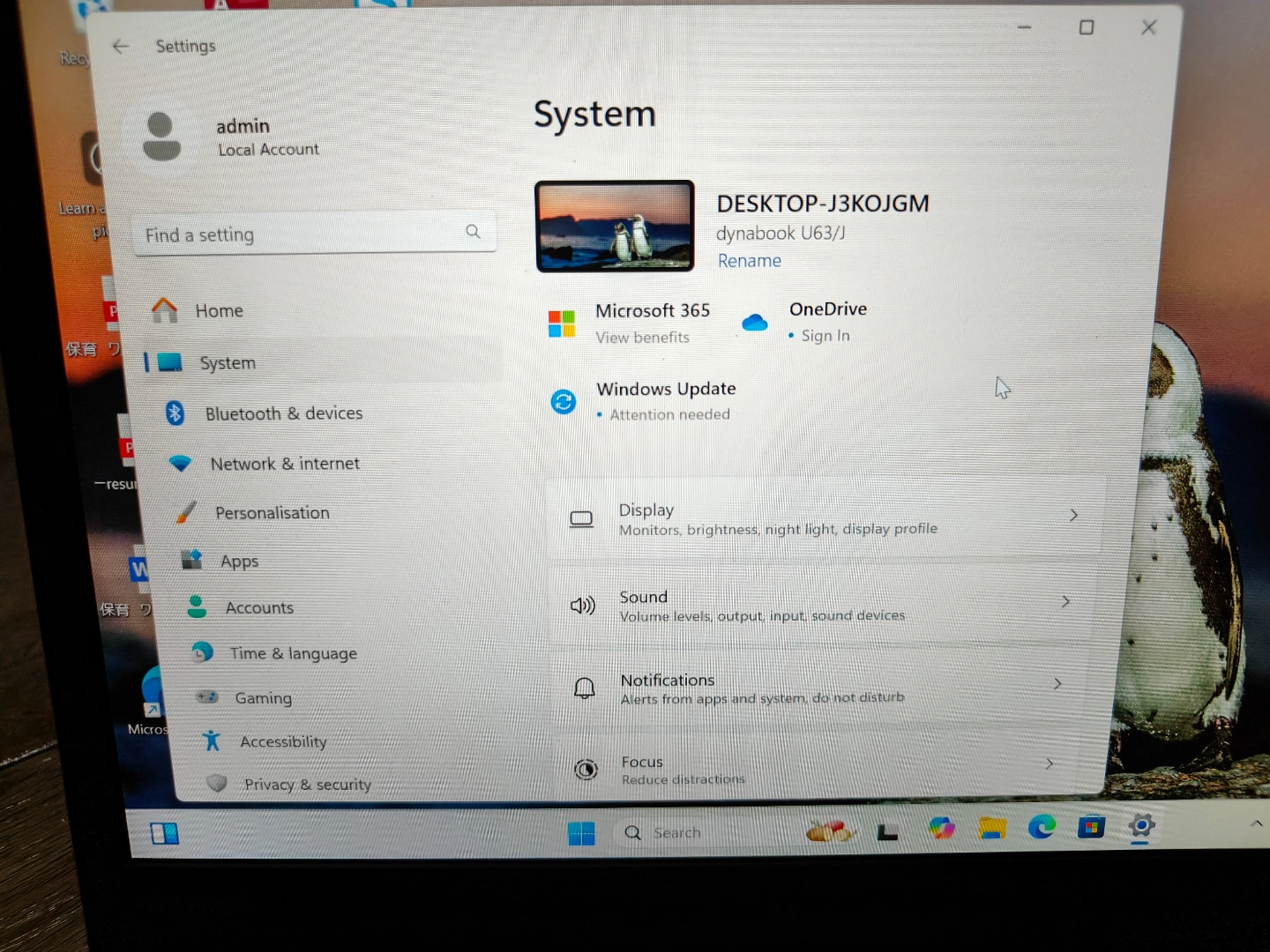Click OneDrive Sign In link
Screen dimensions: 1270x952
[x=825, y=336]
